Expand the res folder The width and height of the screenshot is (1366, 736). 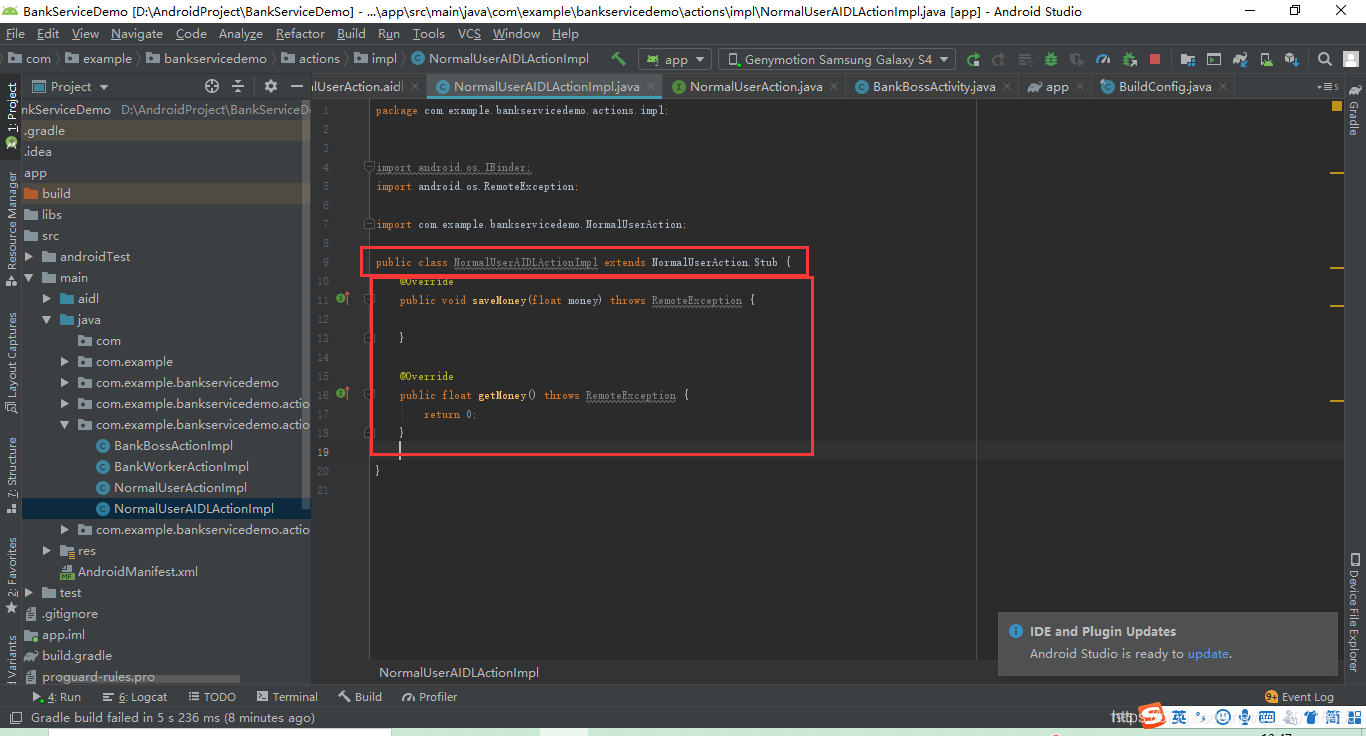pyautogui.click(x=47, y=551)
